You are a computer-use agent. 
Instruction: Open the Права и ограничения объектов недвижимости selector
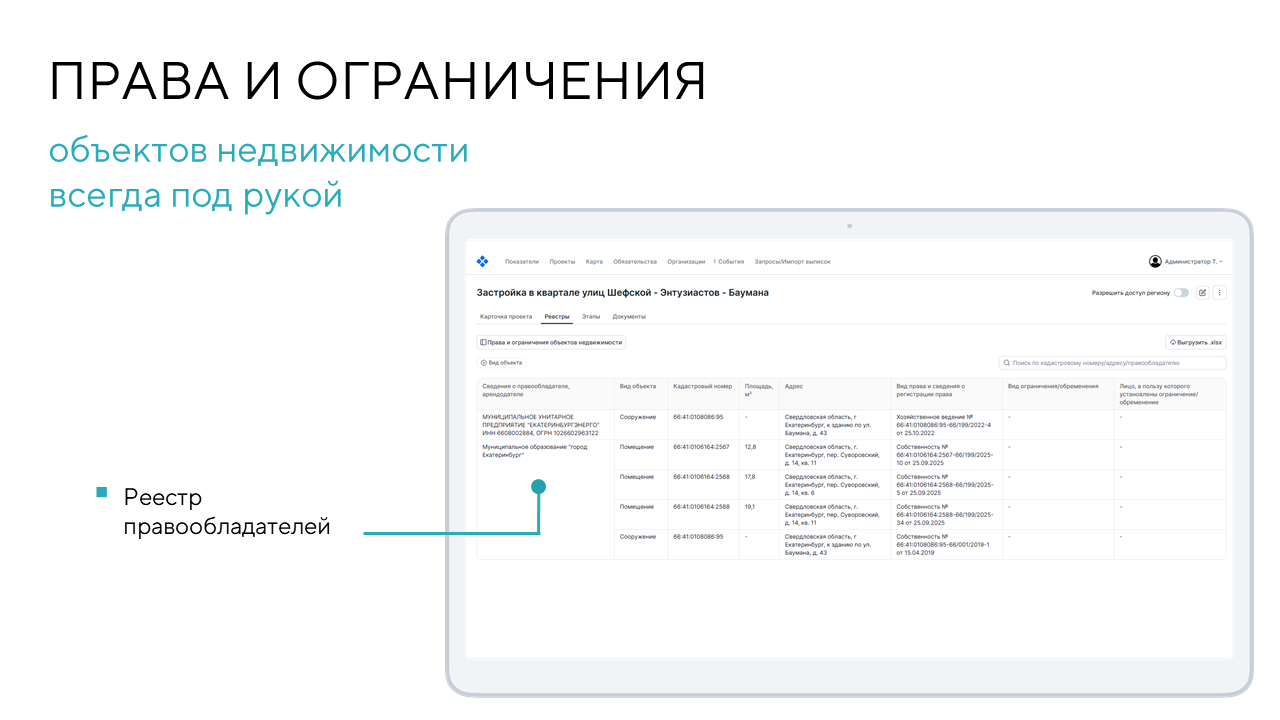coord(551,342)
